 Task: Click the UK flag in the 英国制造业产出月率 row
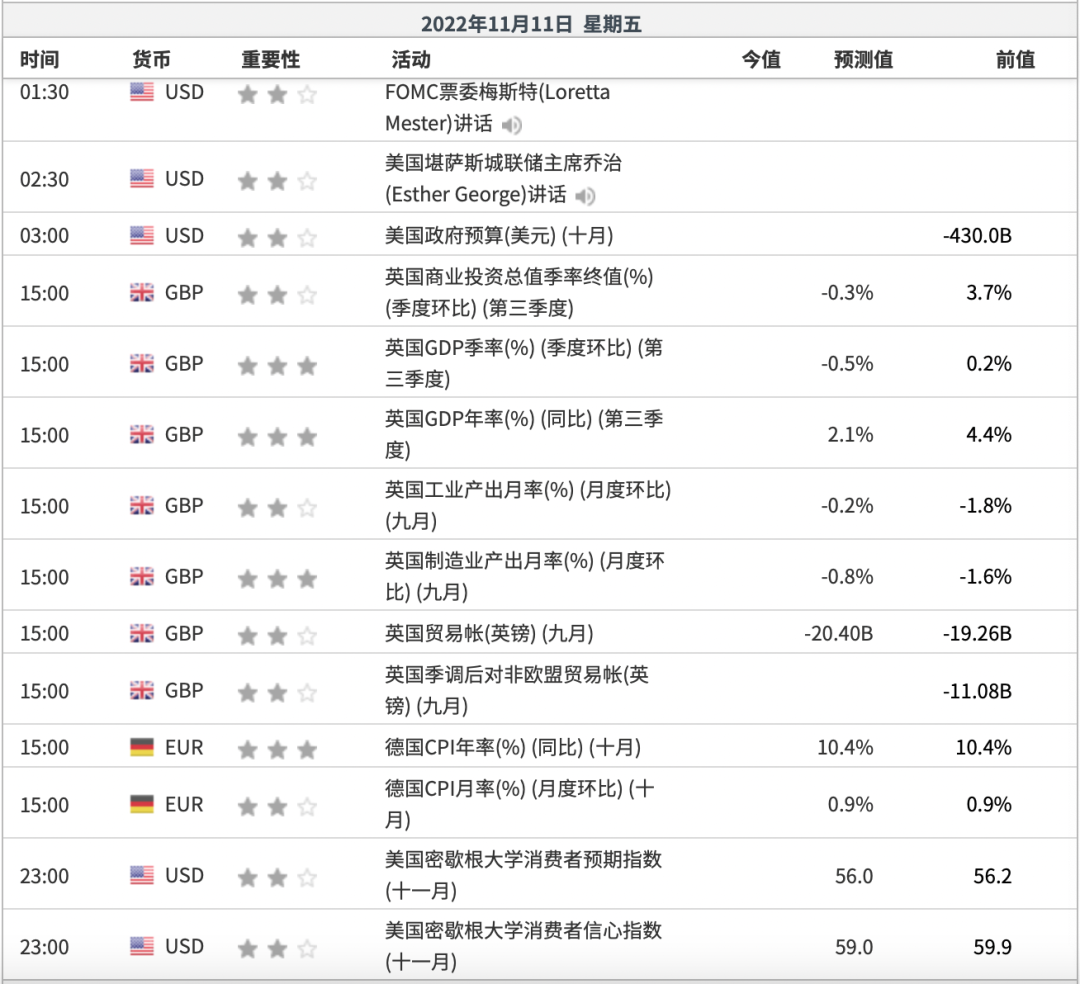tap(142, 576)
